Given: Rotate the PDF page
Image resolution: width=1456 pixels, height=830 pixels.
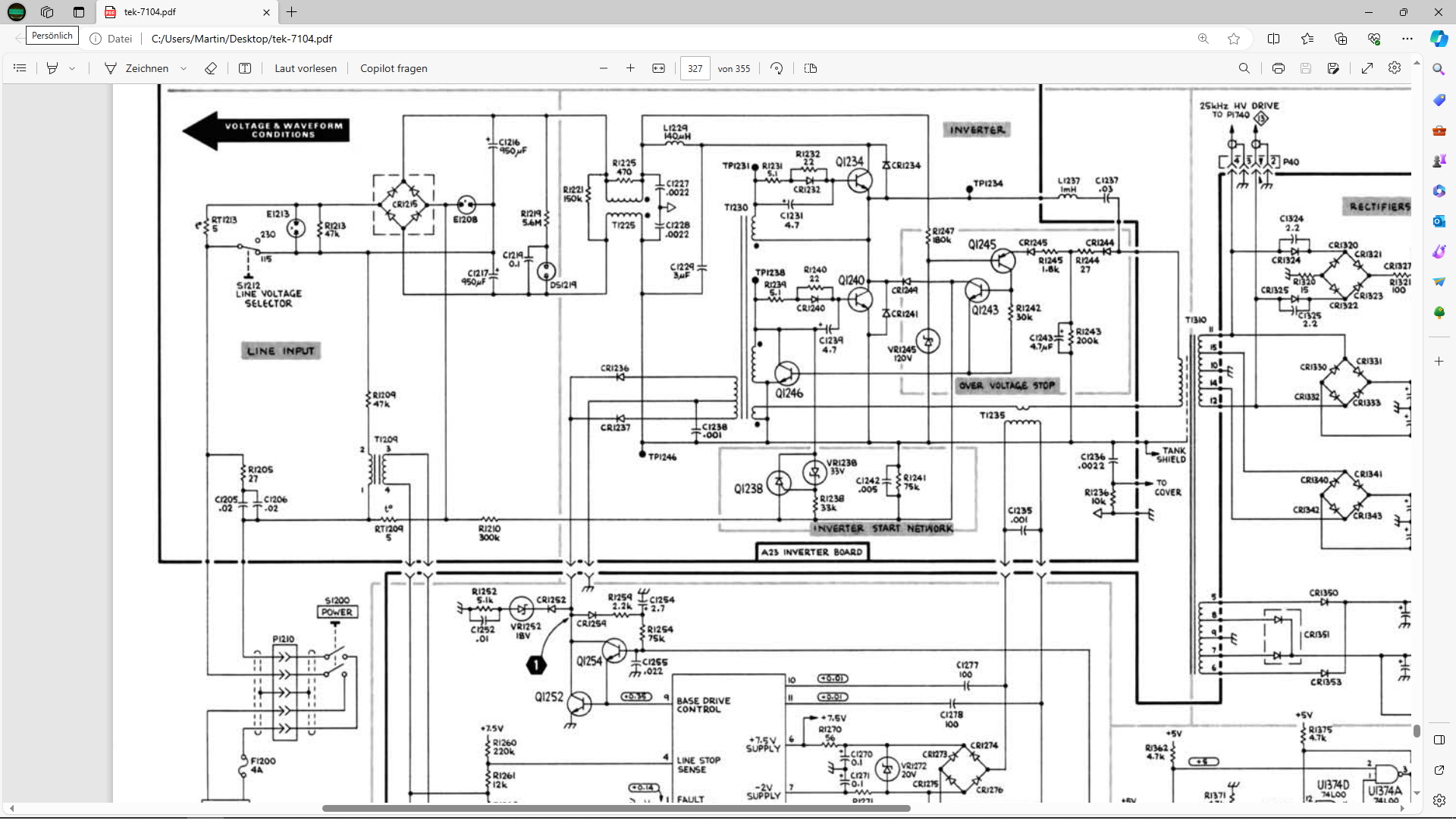Looking at the screenshot, I should [x=777, y=68].
